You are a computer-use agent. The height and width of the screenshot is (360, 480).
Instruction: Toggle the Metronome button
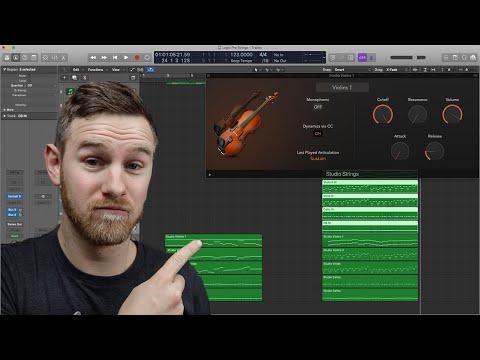pos(372,58)
